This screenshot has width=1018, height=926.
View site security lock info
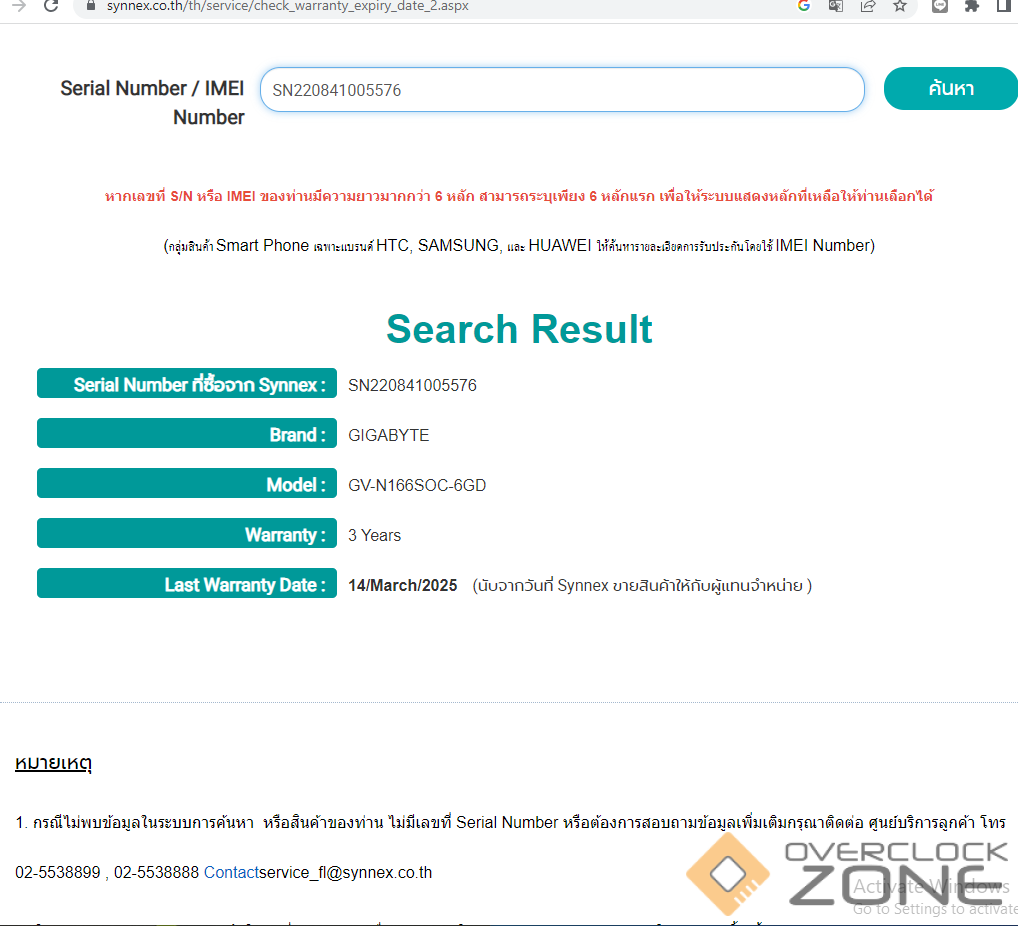91,6
